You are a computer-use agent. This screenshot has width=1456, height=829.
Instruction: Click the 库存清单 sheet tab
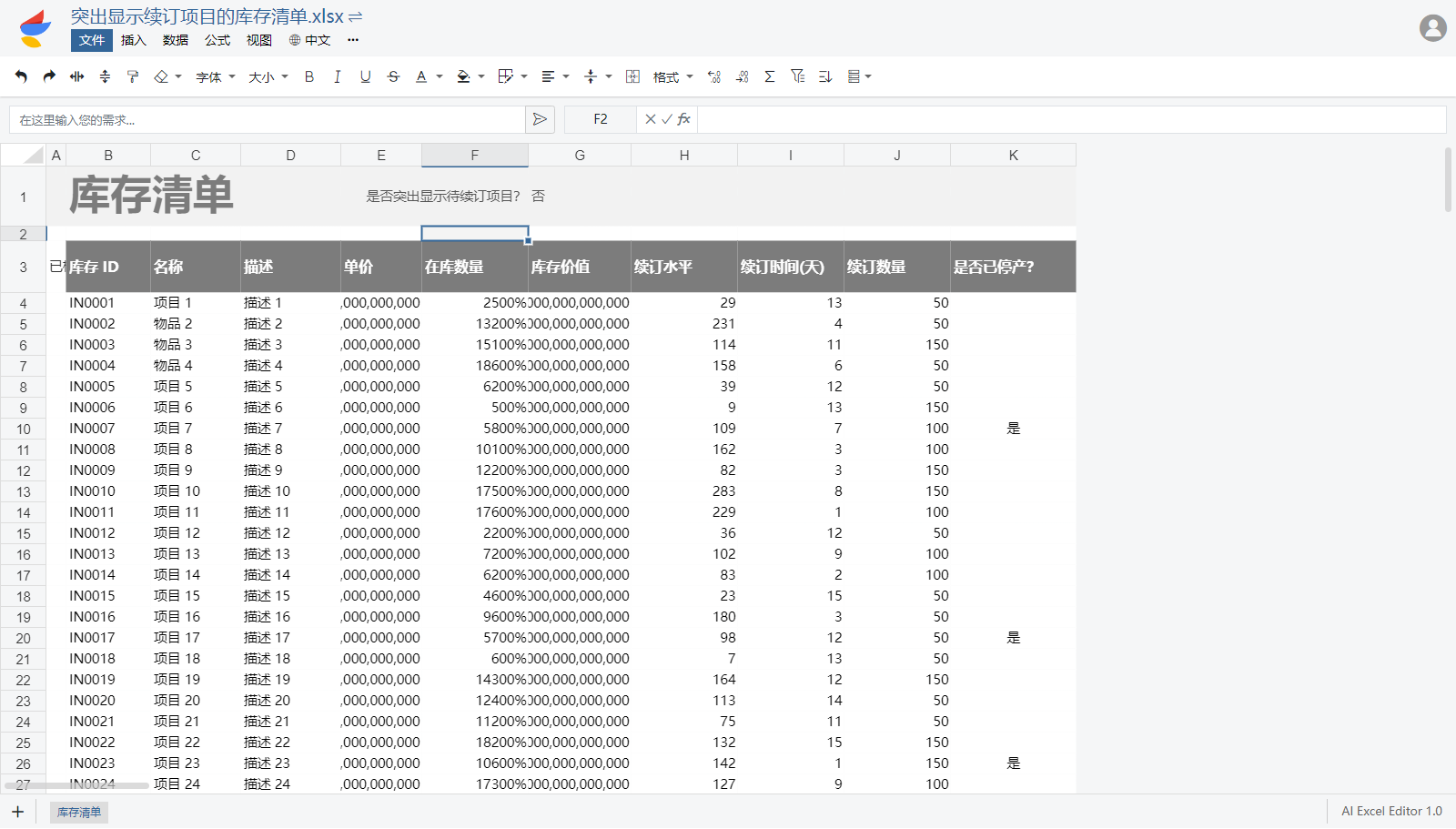click(78, 812)
